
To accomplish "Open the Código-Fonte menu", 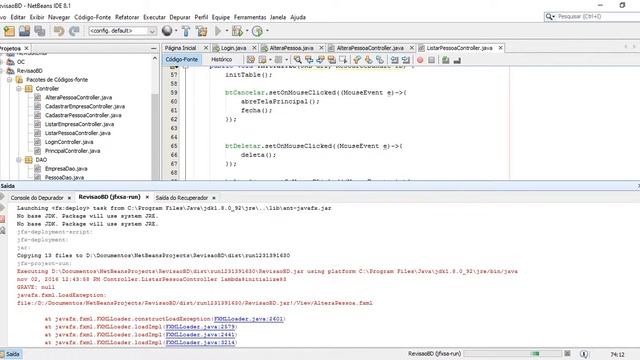I will point(93,17).
